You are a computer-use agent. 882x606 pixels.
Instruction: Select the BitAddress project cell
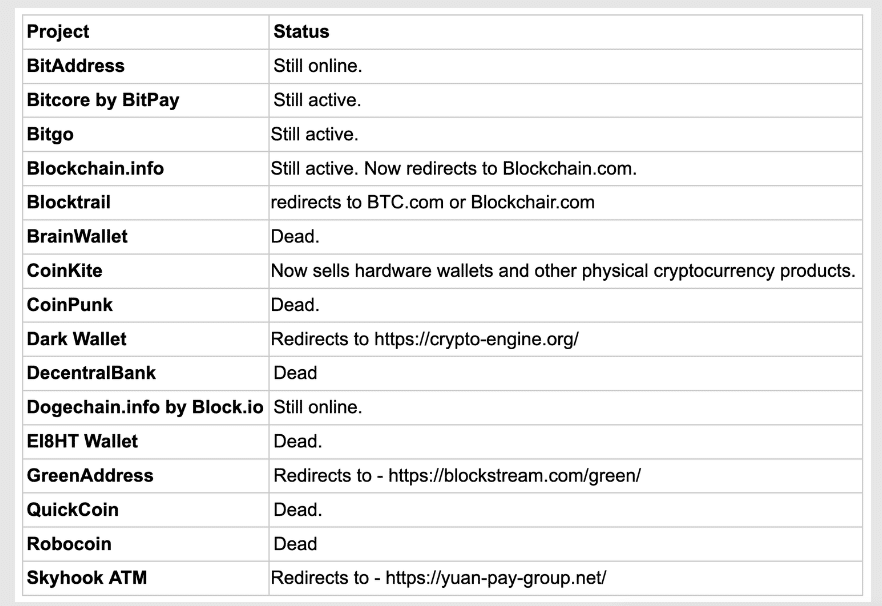point(76,66)
